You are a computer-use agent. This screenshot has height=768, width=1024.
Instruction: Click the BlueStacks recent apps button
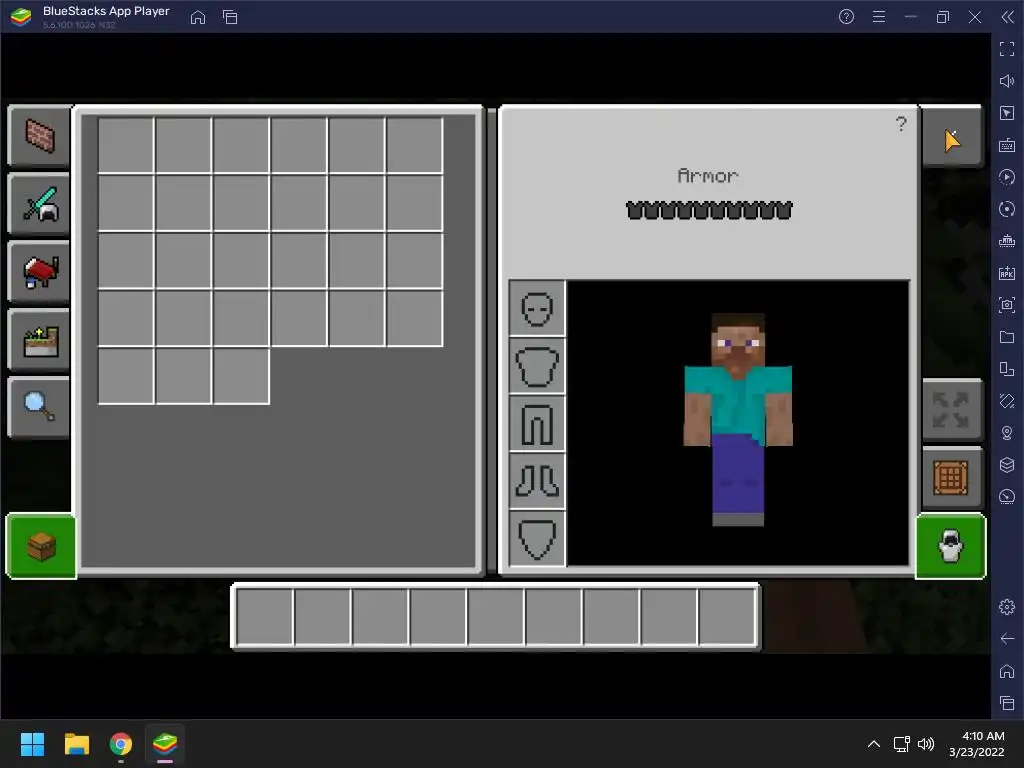tap(1007, 703)
